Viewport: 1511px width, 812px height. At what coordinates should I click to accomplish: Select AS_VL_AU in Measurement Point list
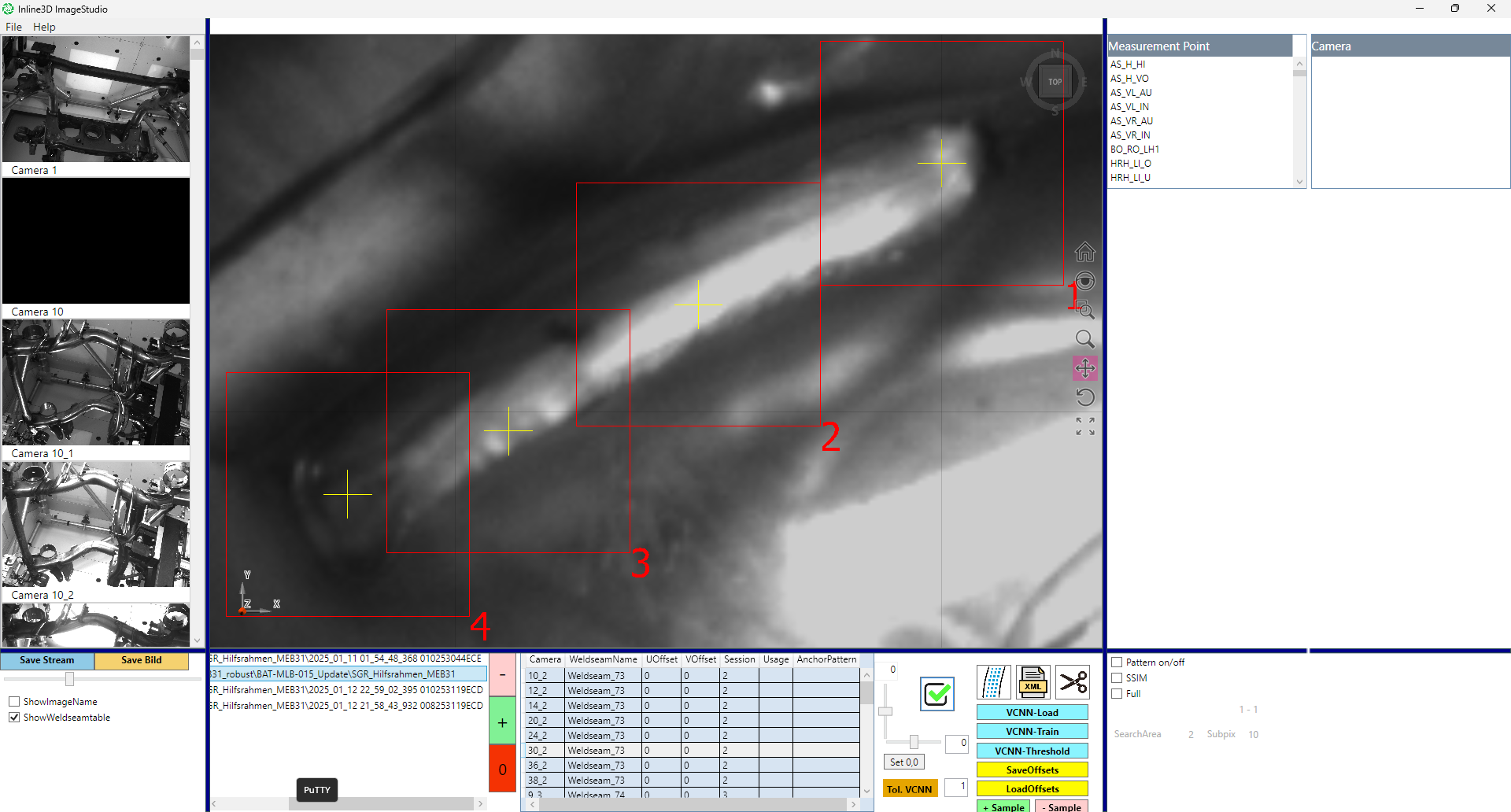tap(1131, 93)
